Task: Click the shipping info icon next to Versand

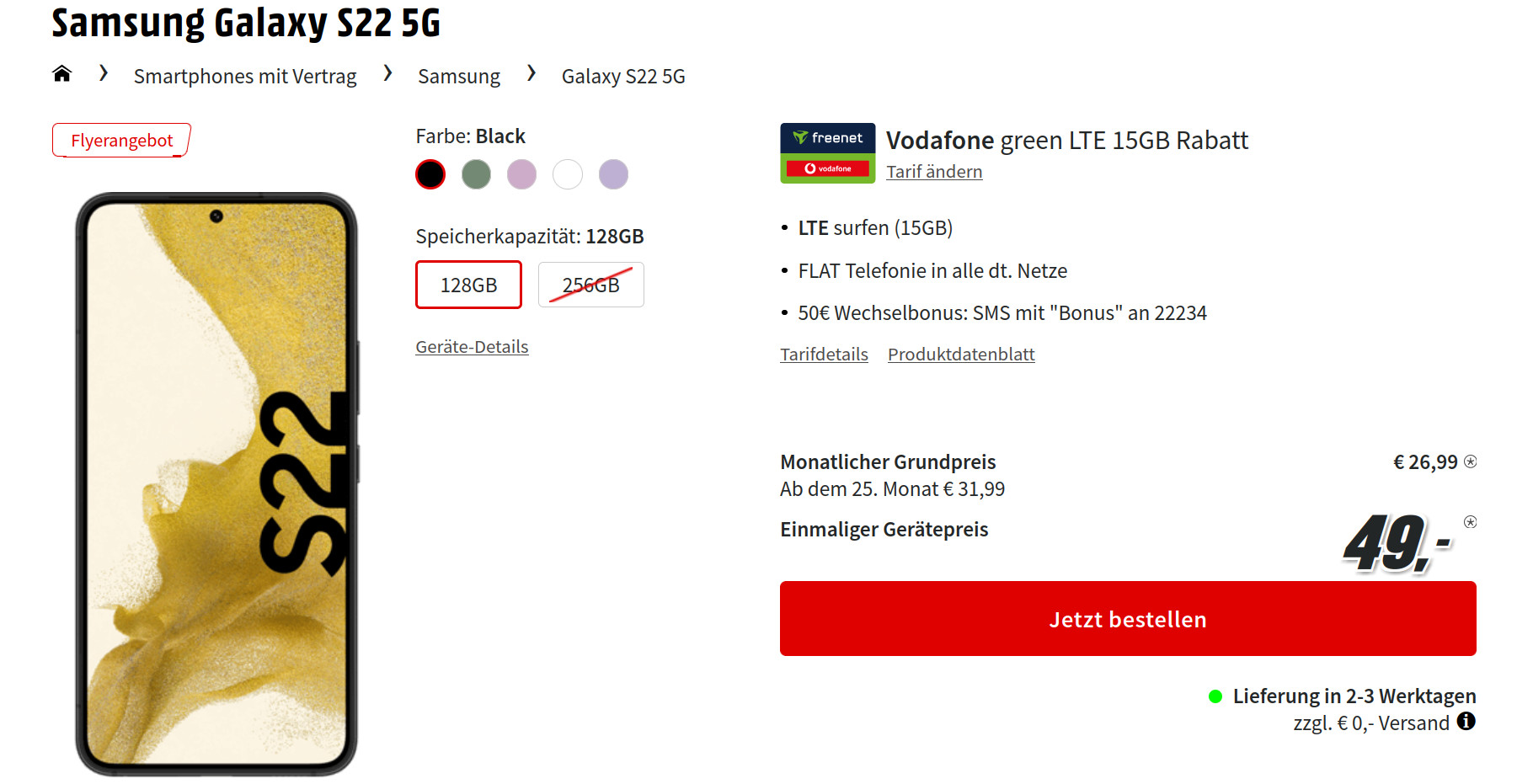Action: [x=1466, y=721]
